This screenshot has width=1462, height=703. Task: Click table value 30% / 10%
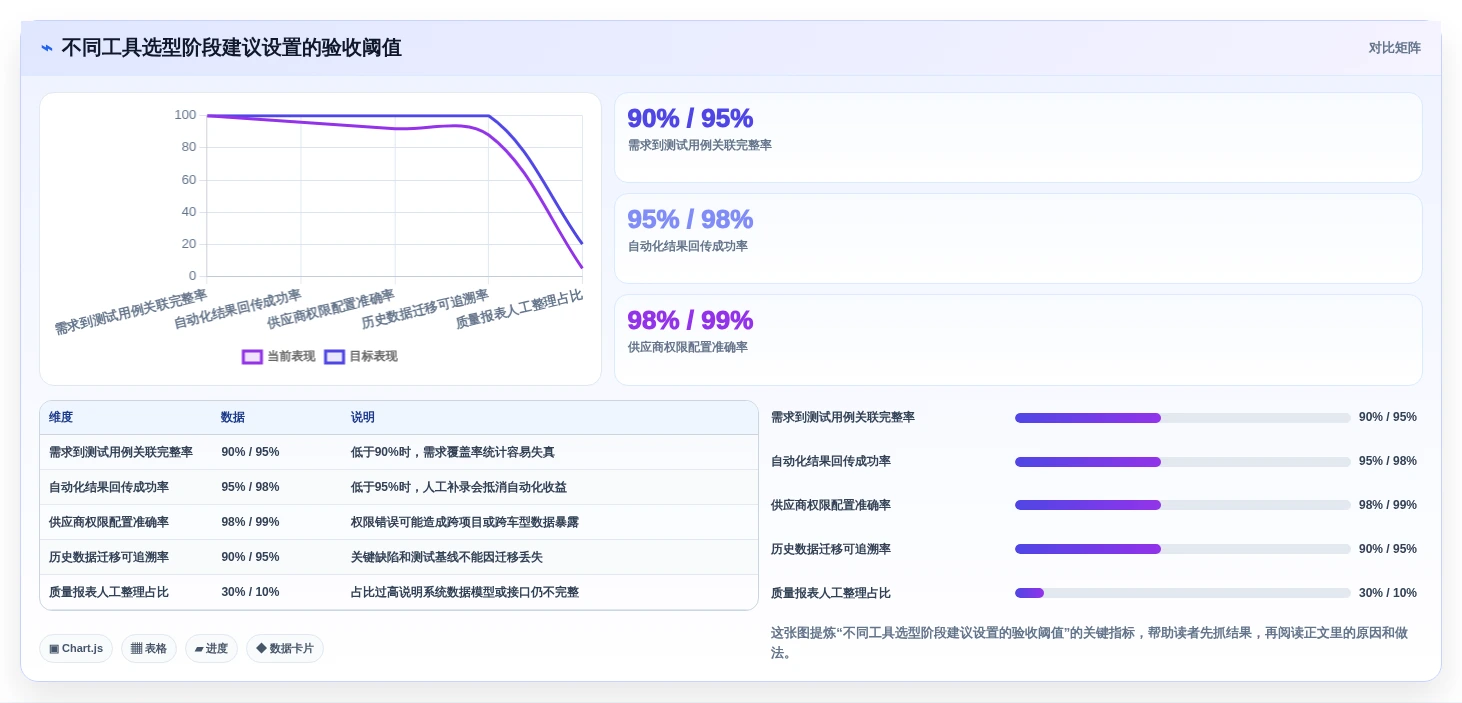250,592
